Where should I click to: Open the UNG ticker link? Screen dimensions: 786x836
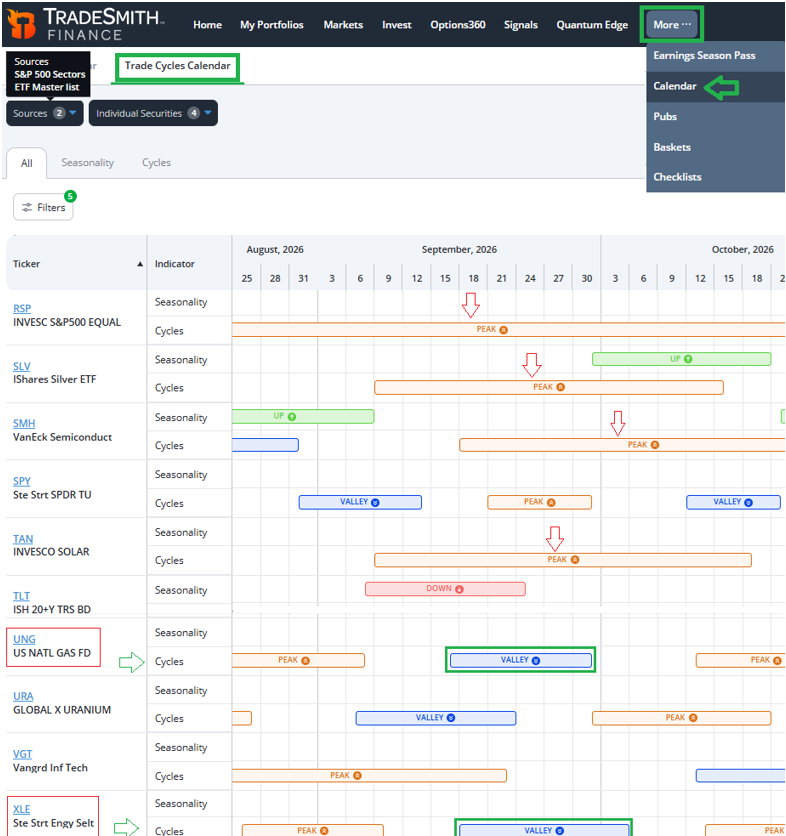pos(24,639)
